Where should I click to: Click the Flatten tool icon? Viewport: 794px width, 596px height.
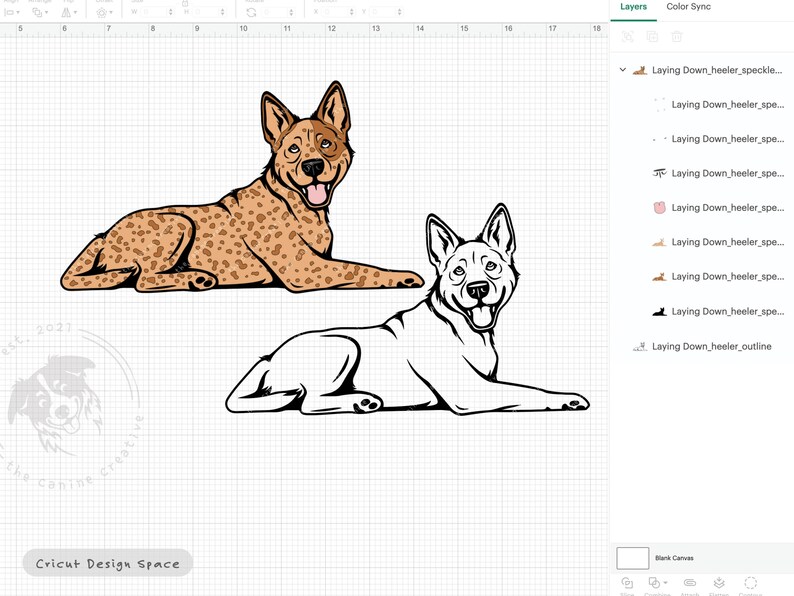719,583
